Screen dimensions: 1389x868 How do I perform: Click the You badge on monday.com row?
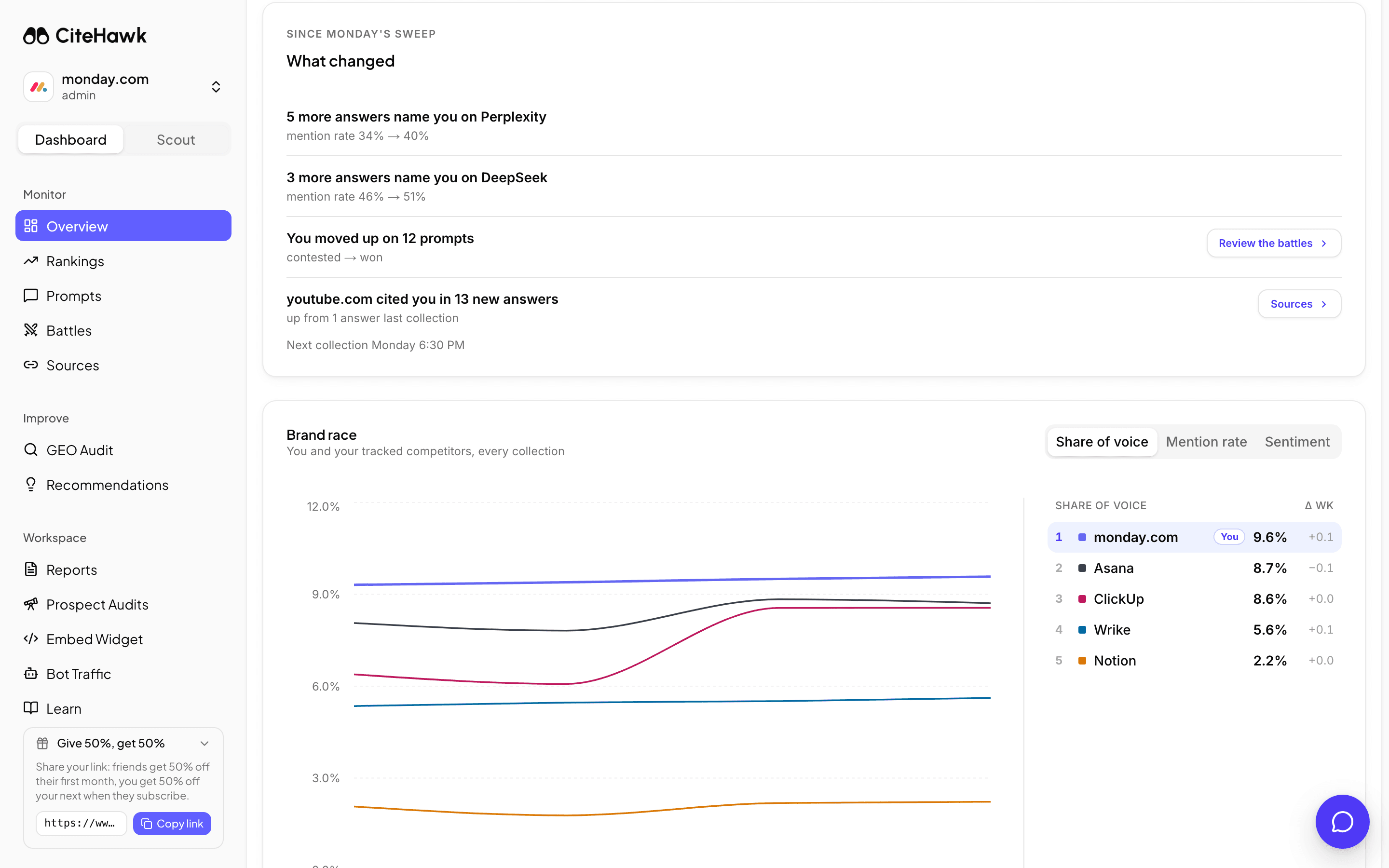pos(1229,537)
